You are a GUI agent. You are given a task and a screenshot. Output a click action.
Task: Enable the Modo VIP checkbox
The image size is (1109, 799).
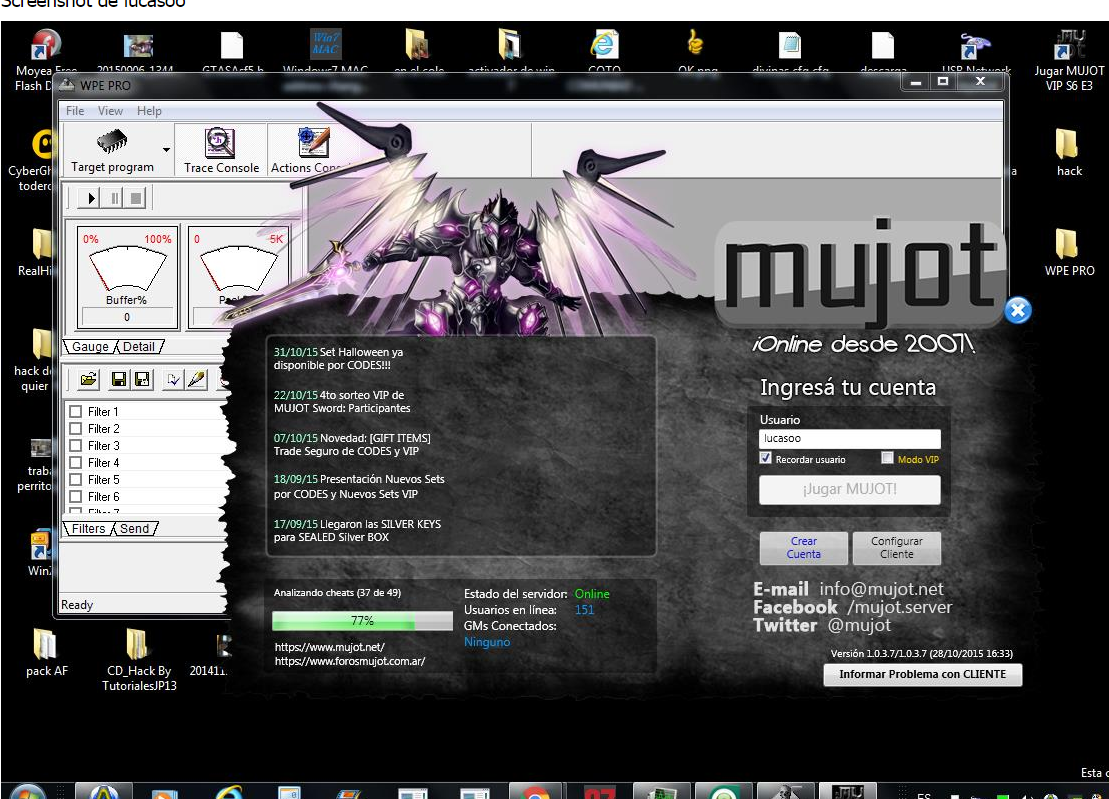pos(887,459)
